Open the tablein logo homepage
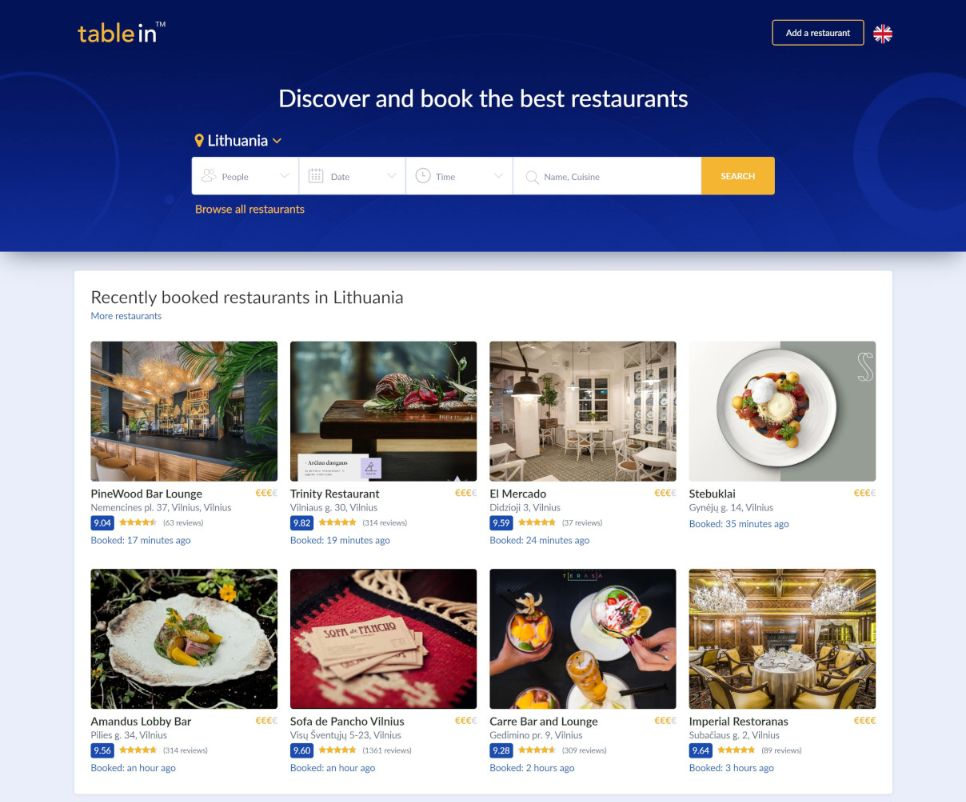The image size is (966, 802). tap(121, 33)
